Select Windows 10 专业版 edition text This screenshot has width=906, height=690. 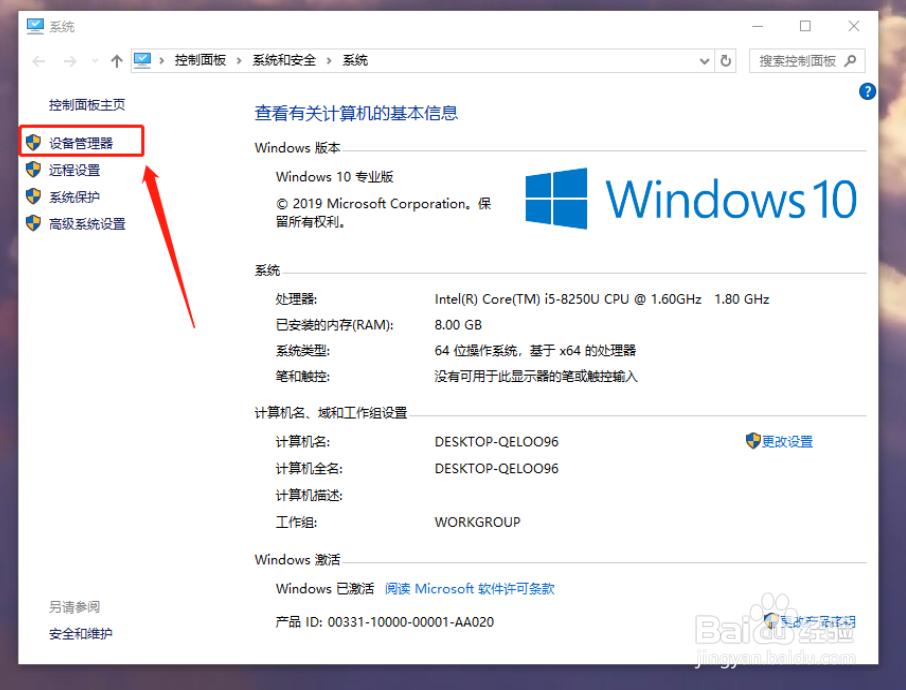click(x=335, y=177)
